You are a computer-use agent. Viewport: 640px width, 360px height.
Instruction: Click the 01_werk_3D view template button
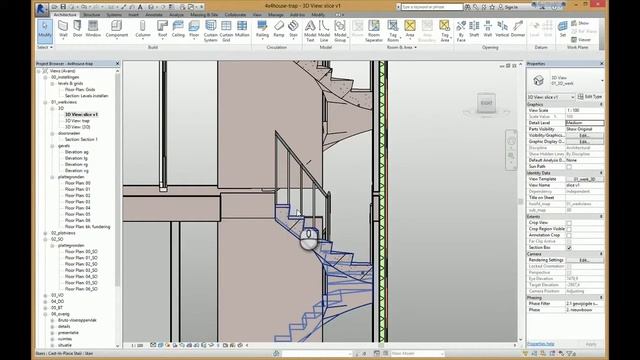[x=584, y=179]
